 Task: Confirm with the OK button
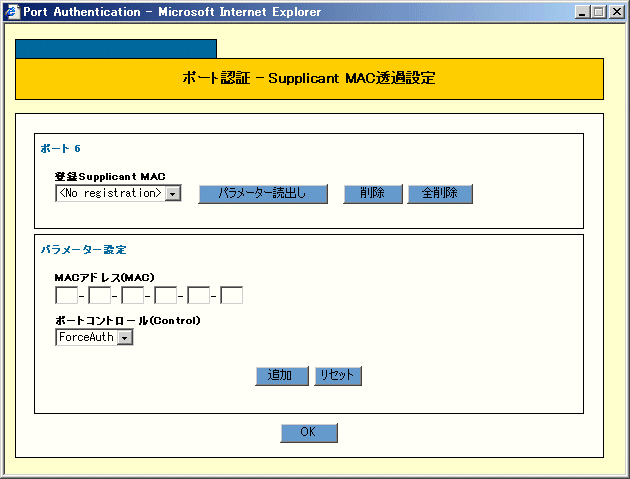[309, 433]
